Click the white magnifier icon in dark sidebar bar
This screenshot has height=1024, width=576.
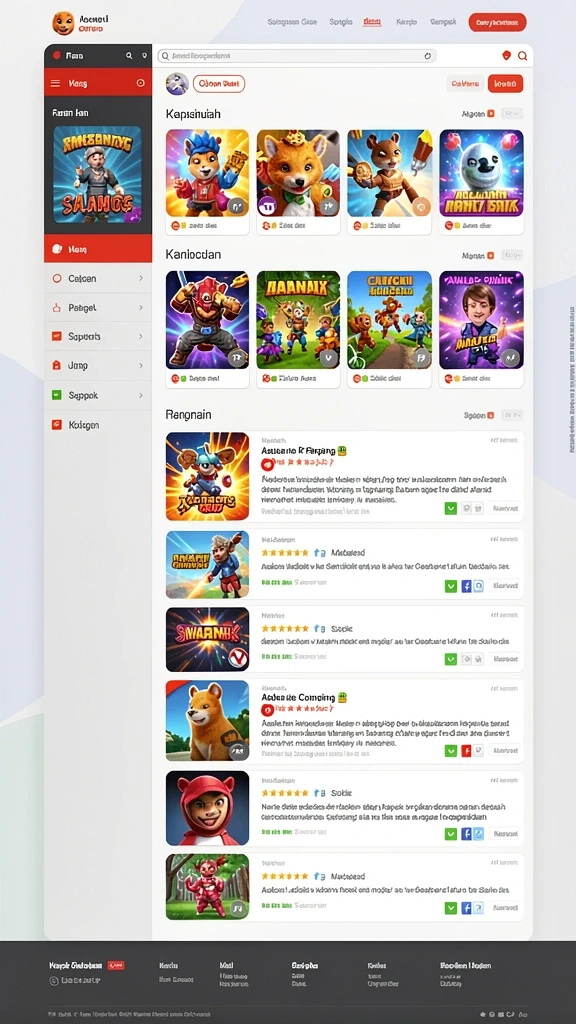(129, 56)
